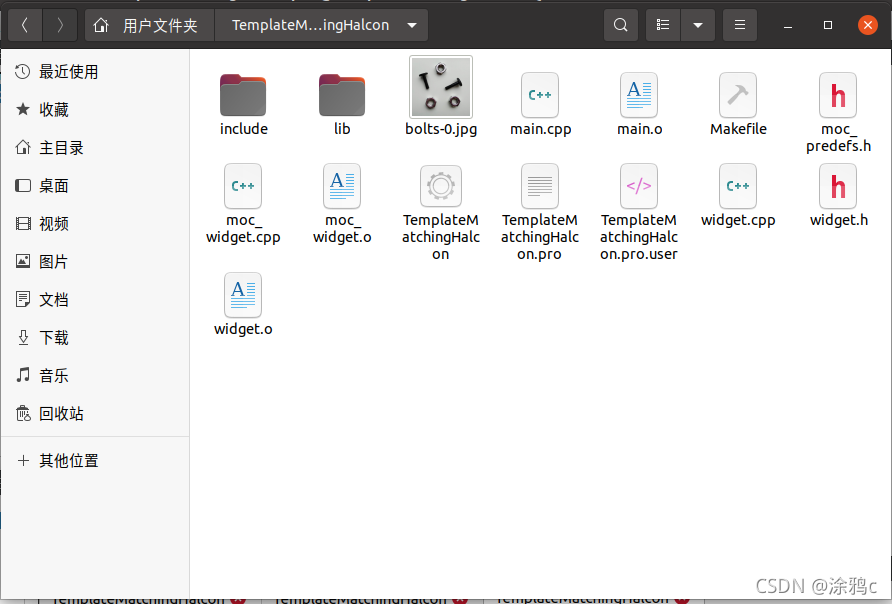This screenshot has height=604, width=892.
Task: Activate the search icon in the toolbar
Action: tap(620, 24)
